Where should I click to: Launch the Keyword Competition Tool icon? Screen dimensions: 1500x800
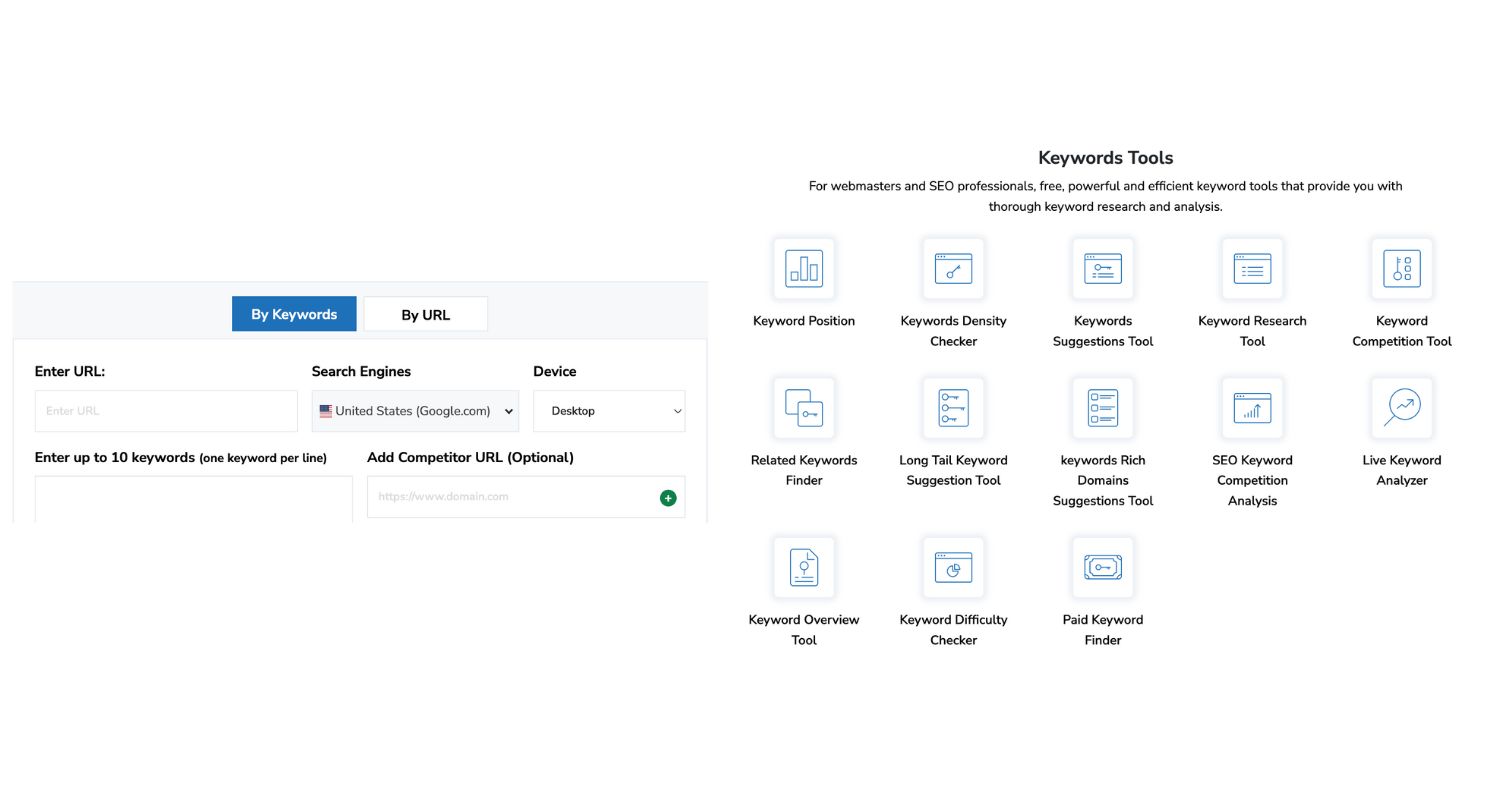tap(1401, 268)
